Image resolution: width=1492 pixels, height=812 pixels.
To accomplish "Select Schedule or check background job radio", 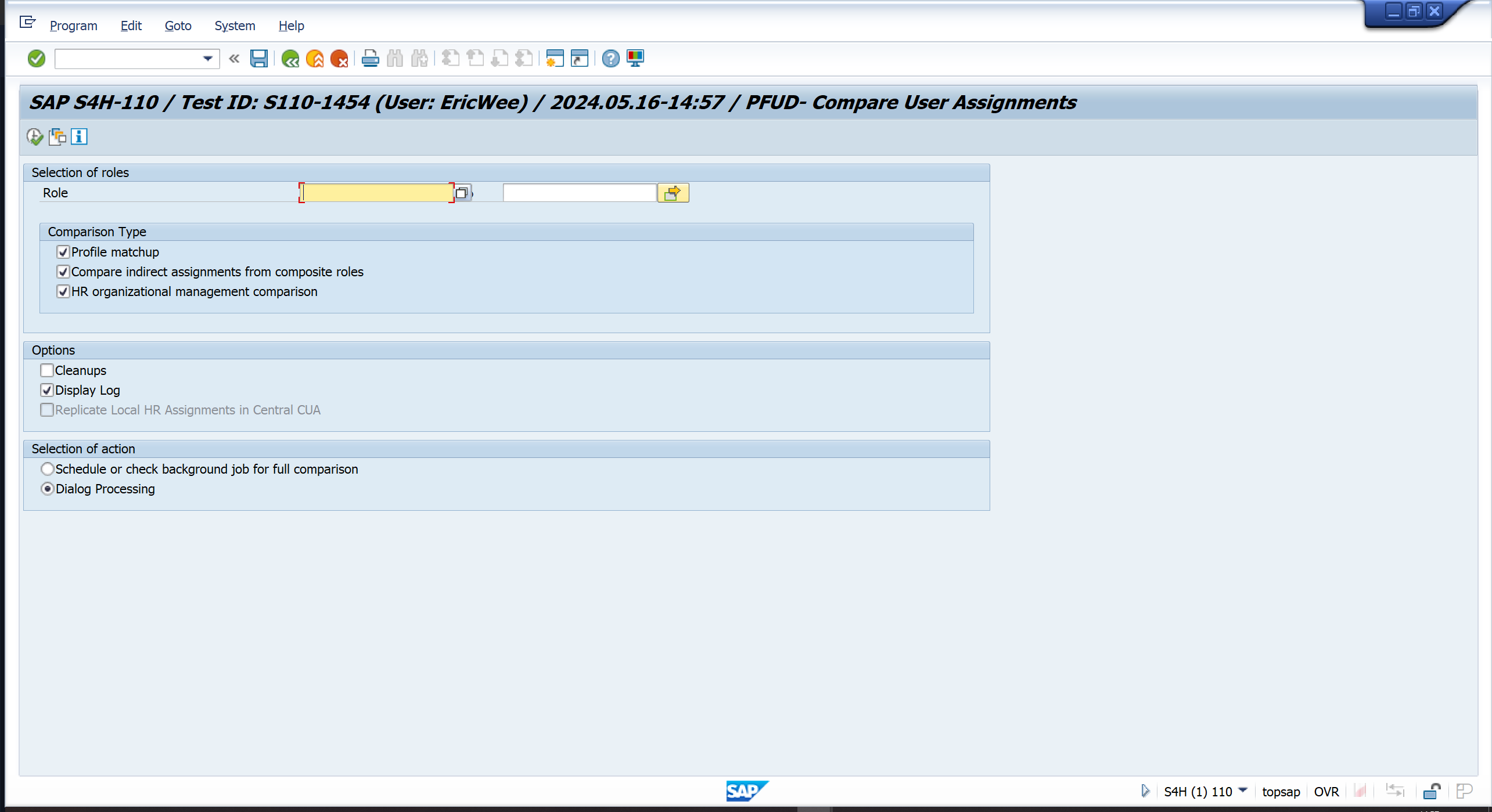I will click(x=48, y=469).
